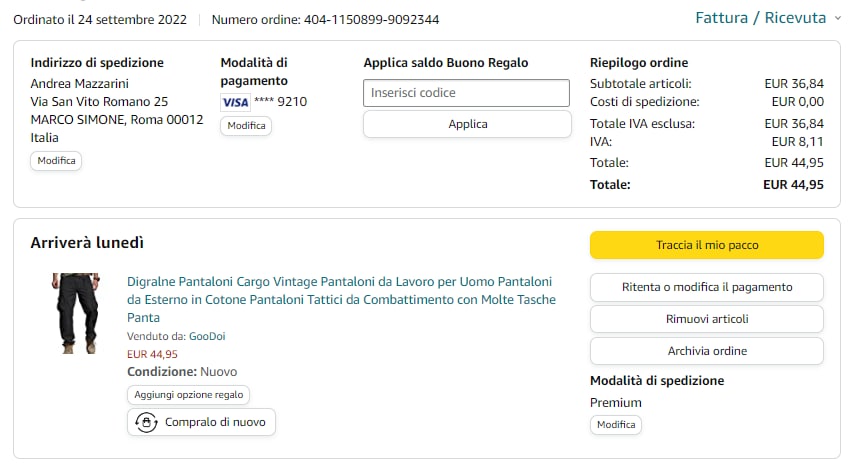Screen dimensions: 853x469
Task: Click Ritenta o modifica il pagamento
Action: coord(707,287)
